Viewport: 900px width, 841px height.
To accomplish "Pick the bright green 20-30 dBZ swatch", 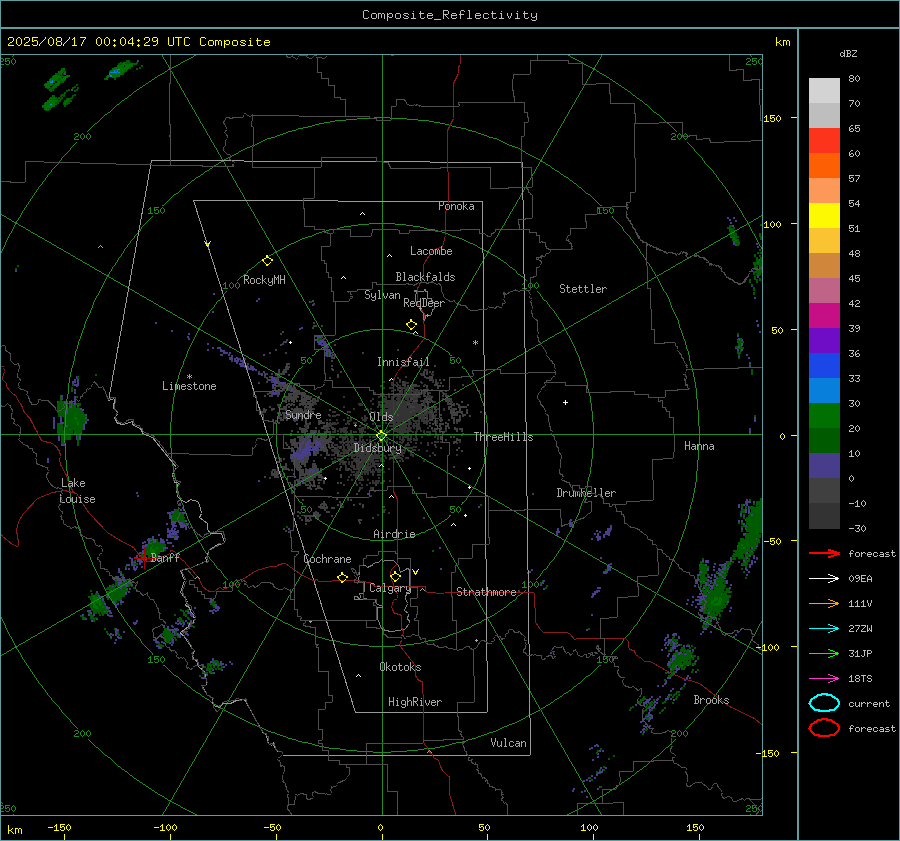I will coord(824,416).
